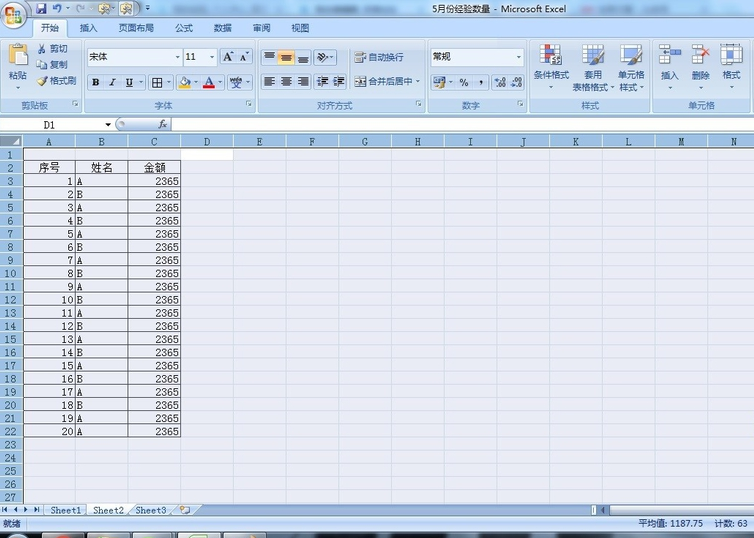Viewport: 754px width, 538px height.
Task: Align text right
Action: coord(303,82)
